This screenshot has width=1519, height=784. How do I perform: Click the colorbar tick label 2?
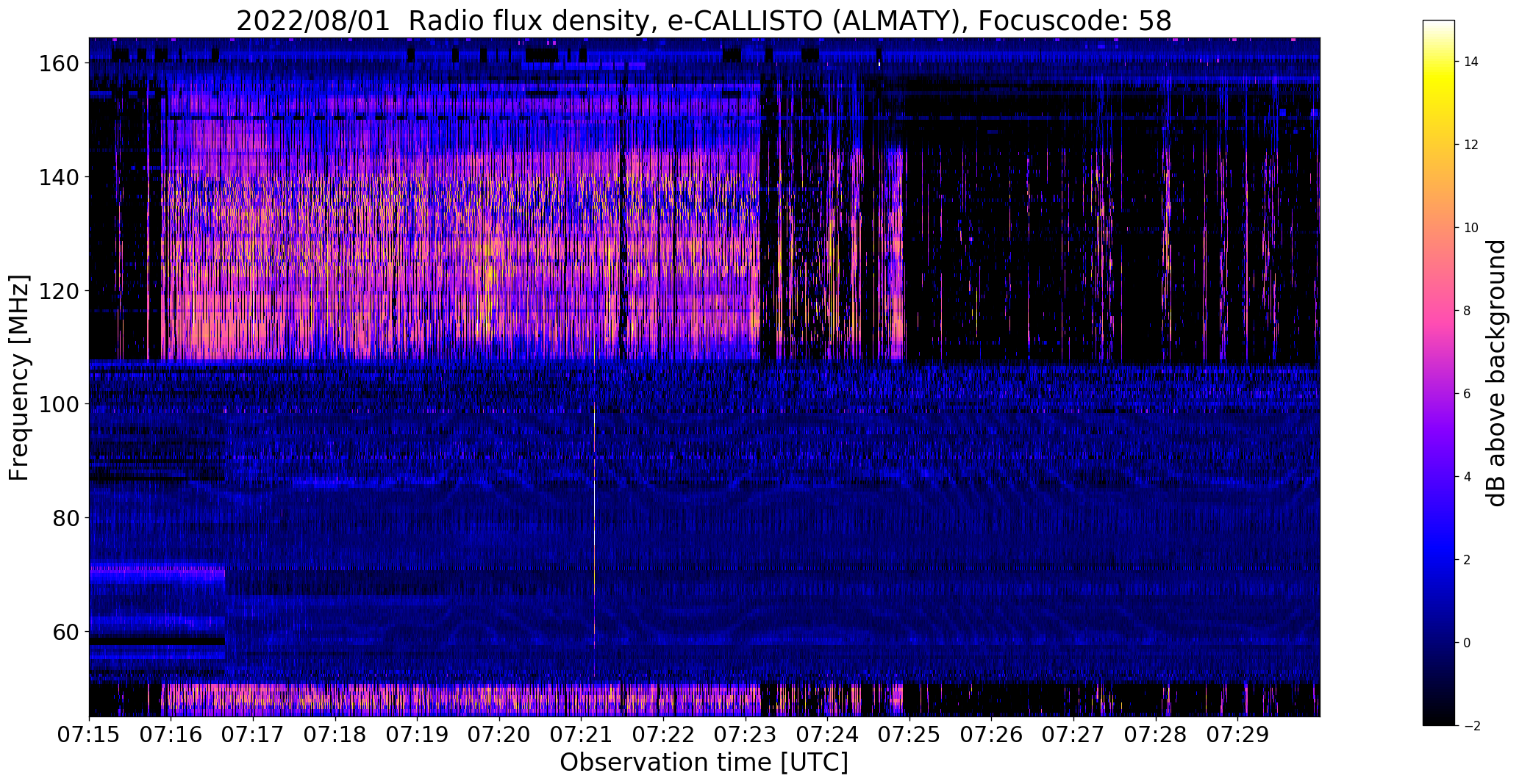click(x=1468, y=560)
